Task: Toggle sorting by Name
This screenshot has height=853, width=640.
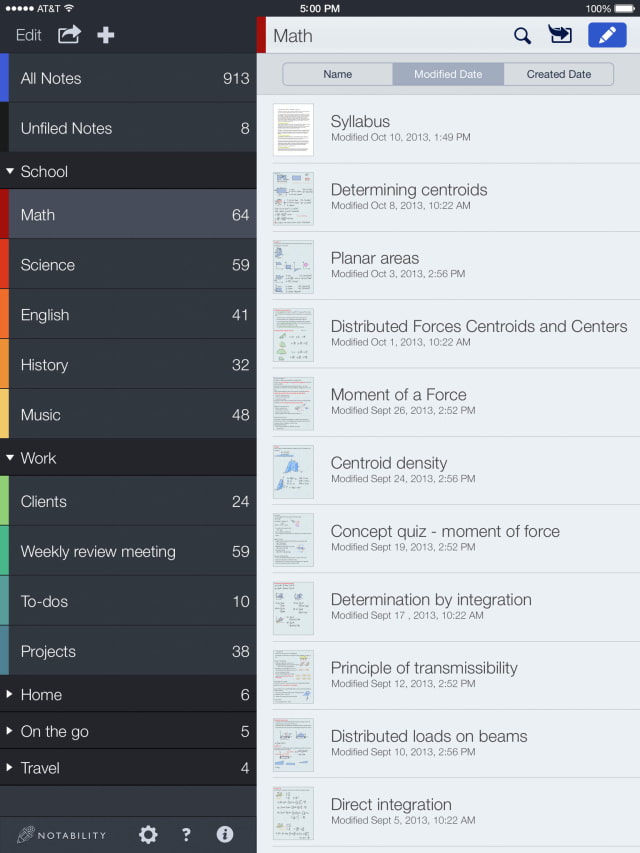Action: point(338,73)
